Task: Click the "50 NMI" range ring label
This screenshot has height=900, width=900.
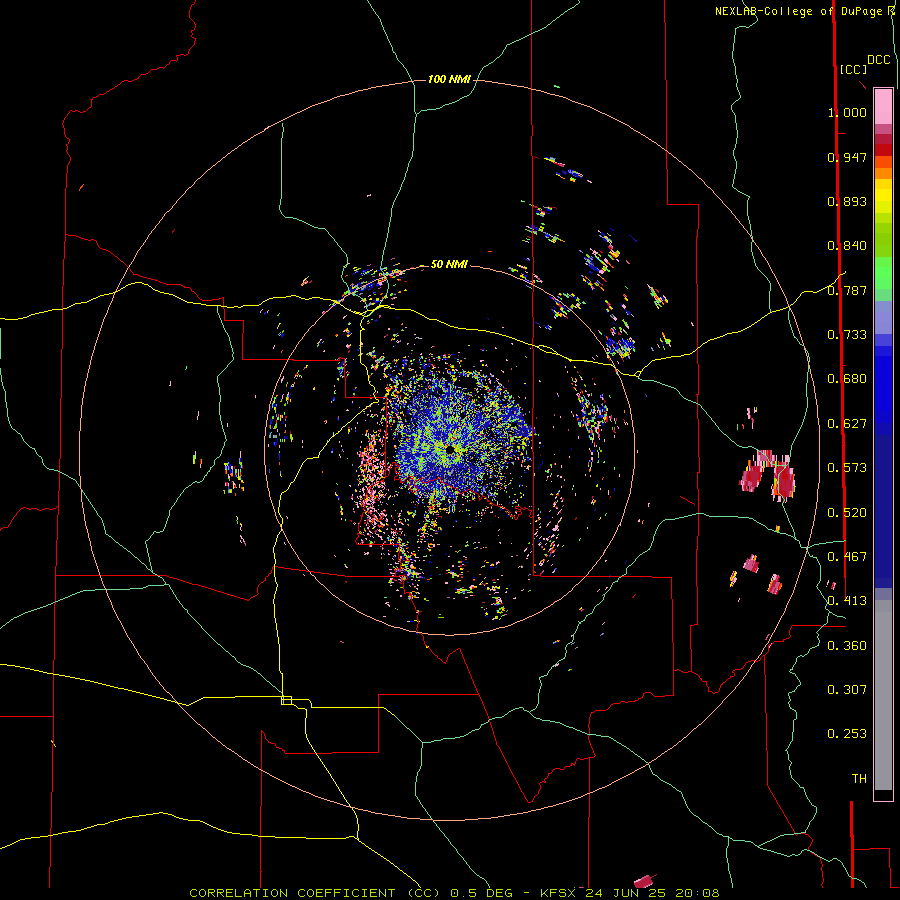Action: coord(449,264)
